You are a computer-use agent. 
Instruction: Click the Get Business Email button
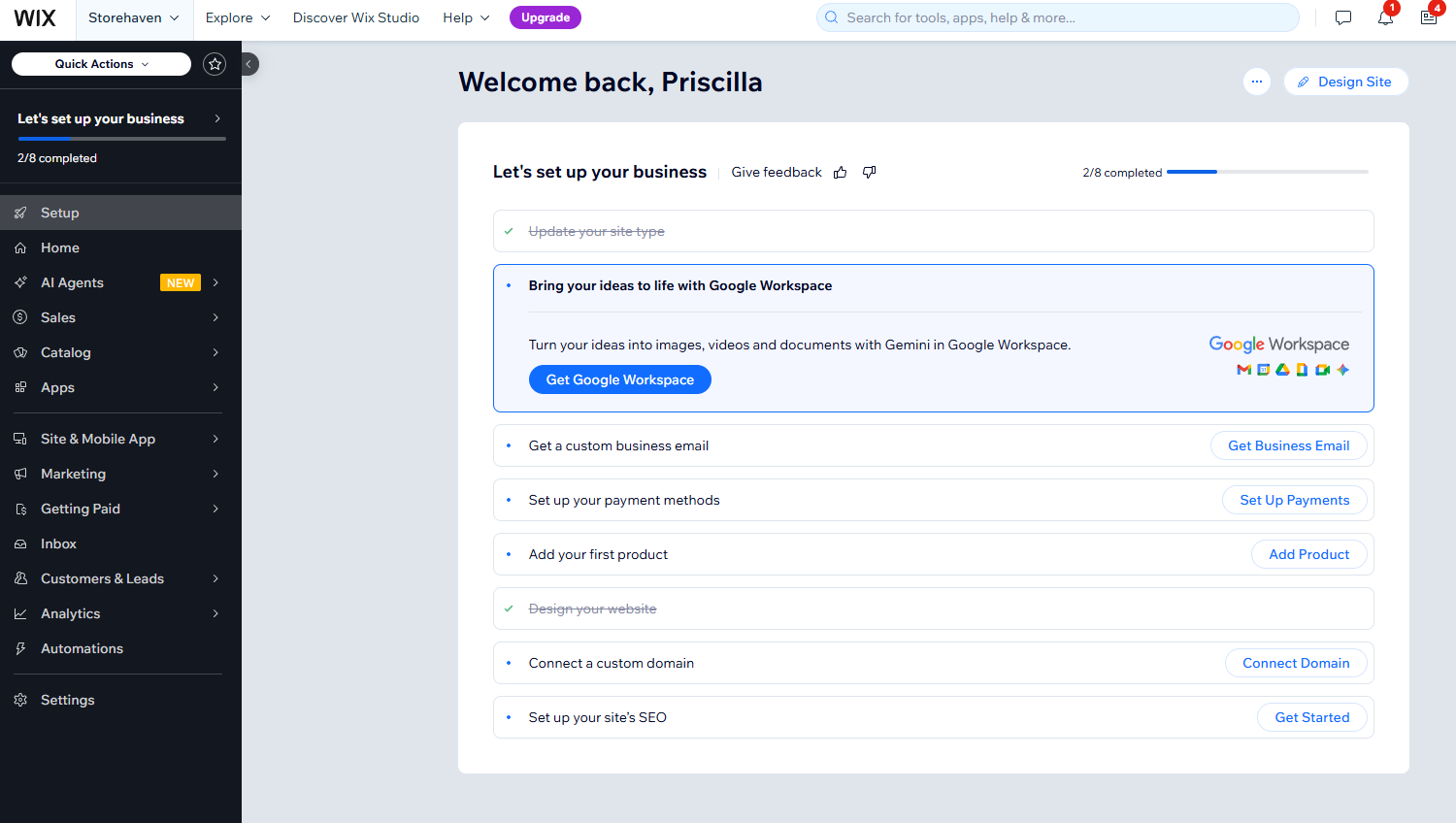click(1288, 445)
